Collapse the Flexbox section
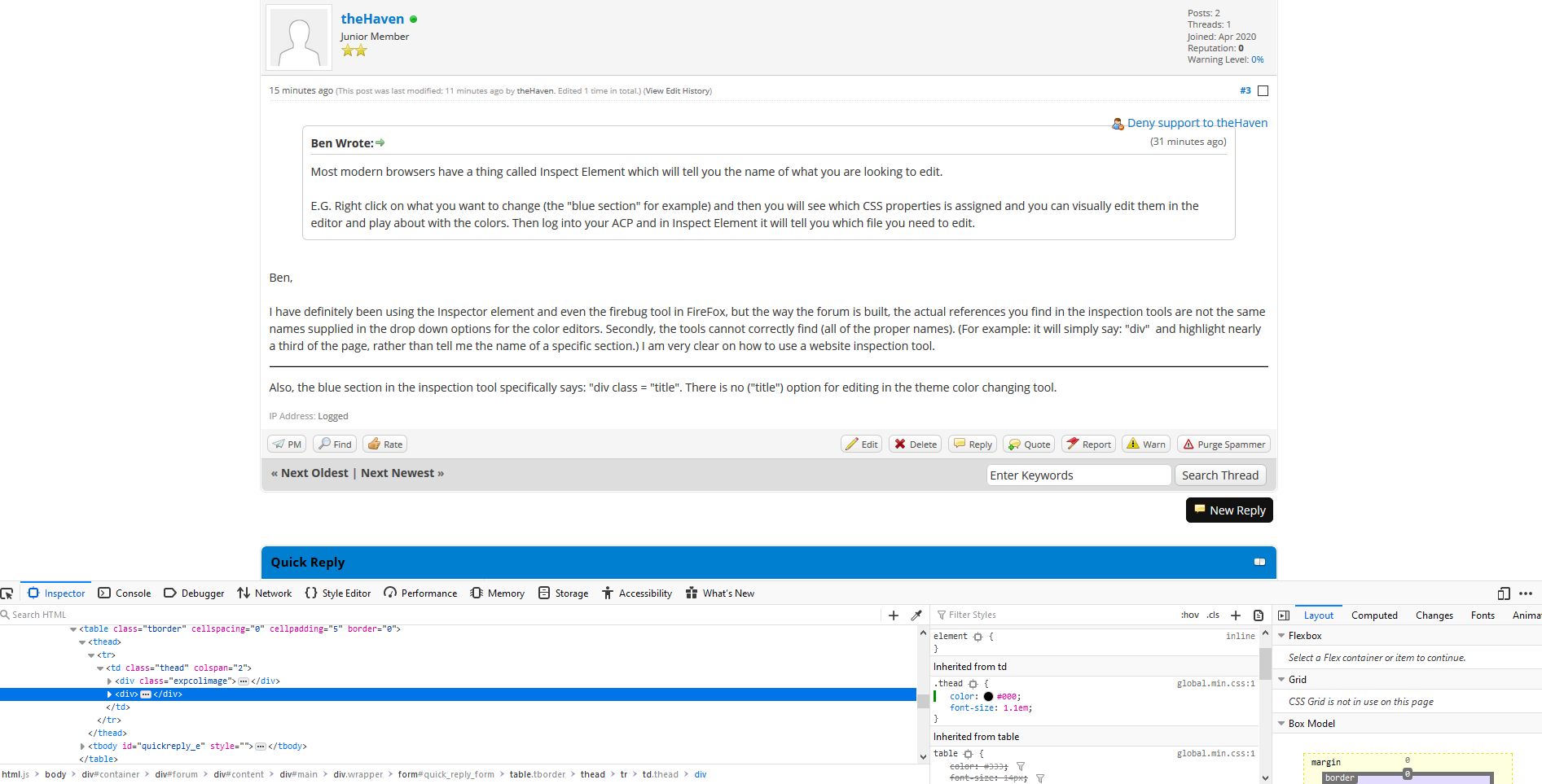 [1281, 636]
